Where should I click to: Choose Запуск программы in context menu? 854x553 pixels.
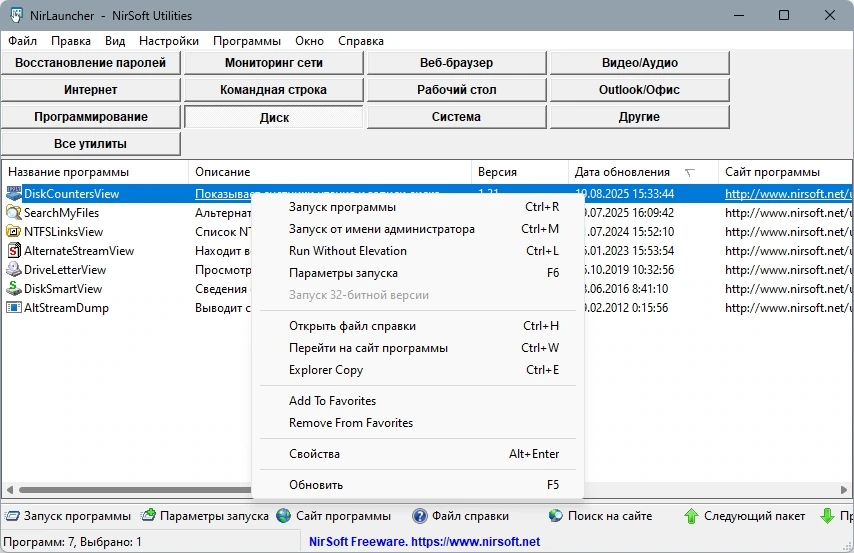pos(418,207)
